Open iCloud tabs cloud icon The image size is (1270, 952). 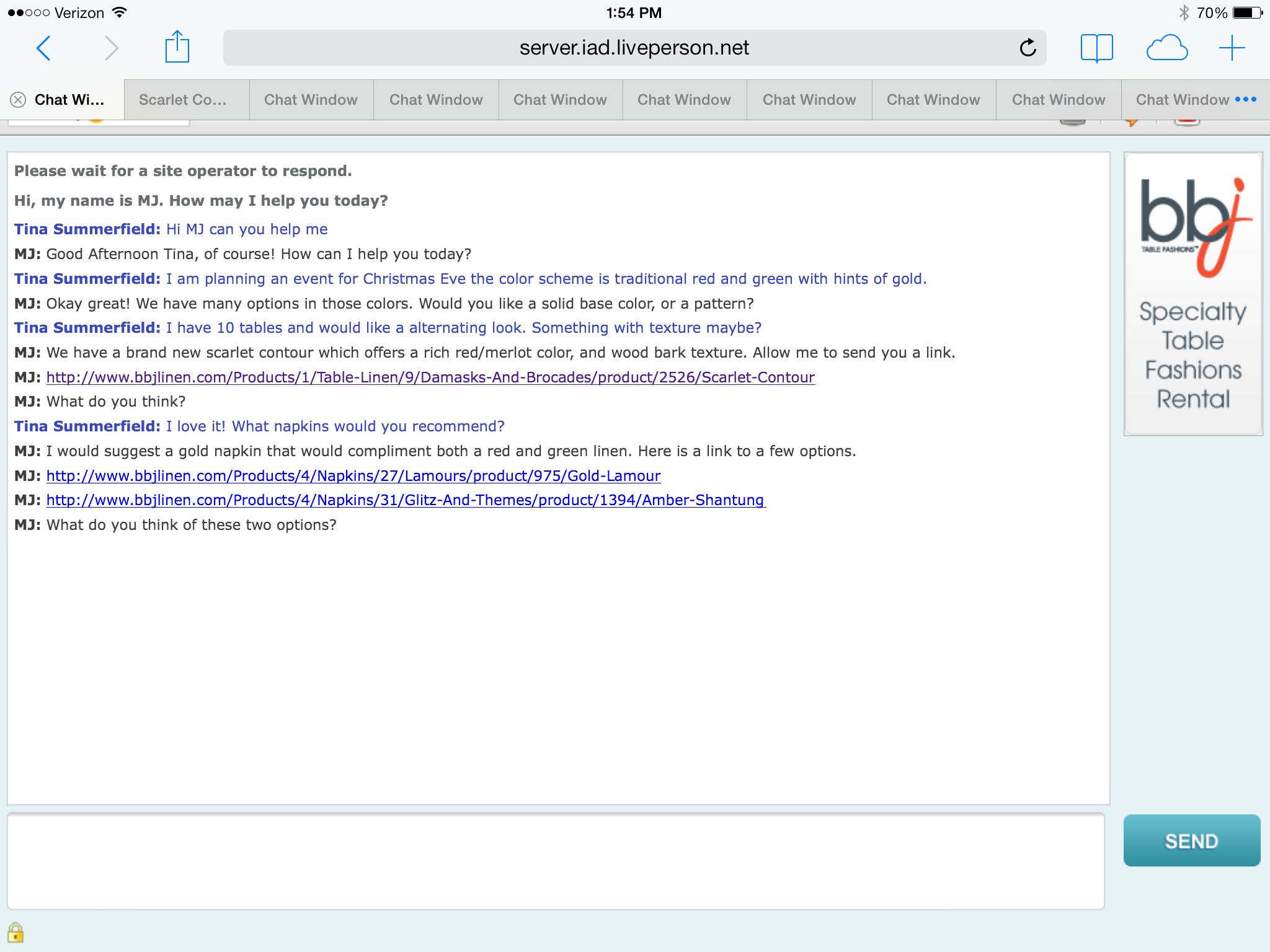[1166, 48]
